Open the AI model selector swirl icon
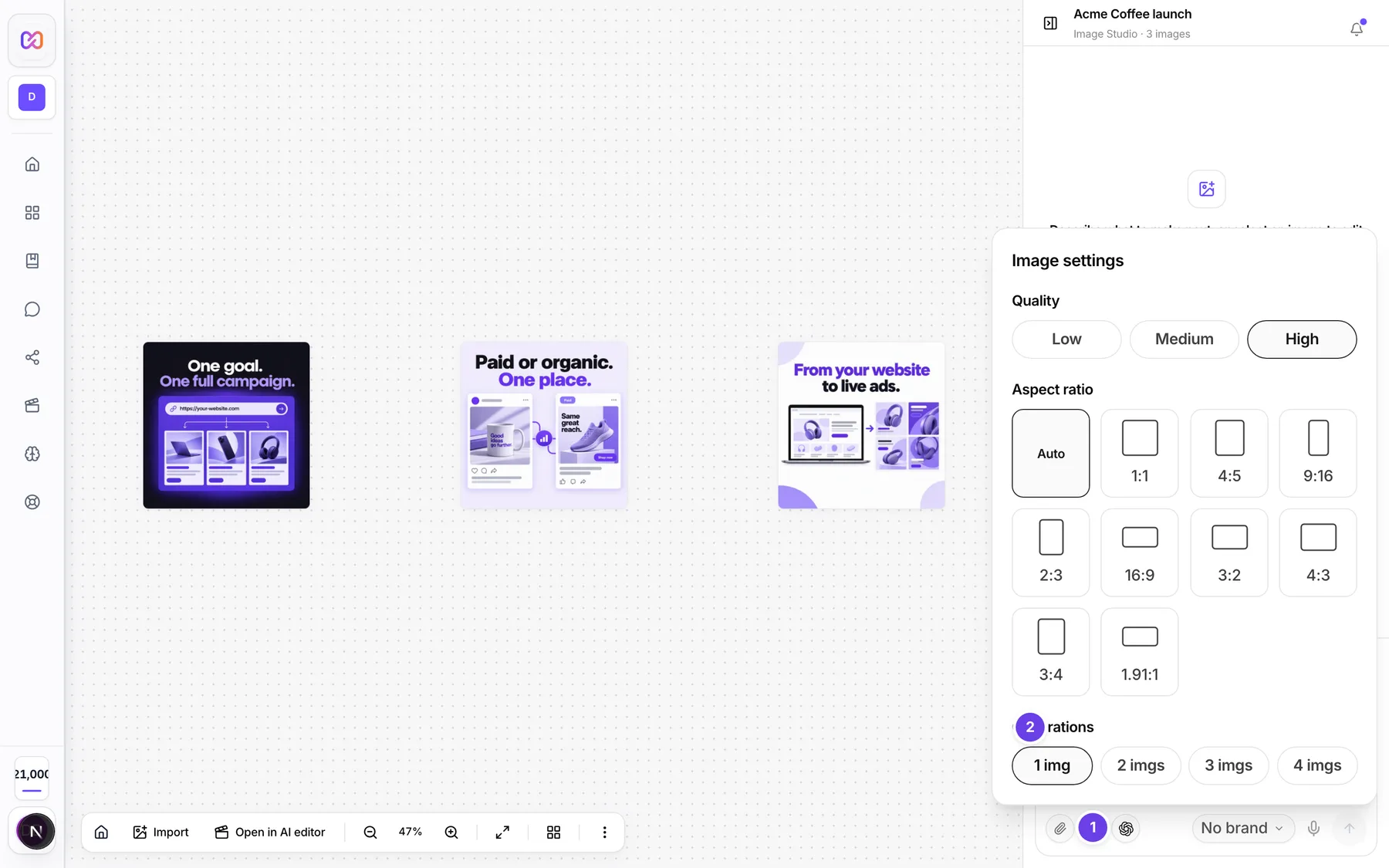 (x=1126, y=828)
